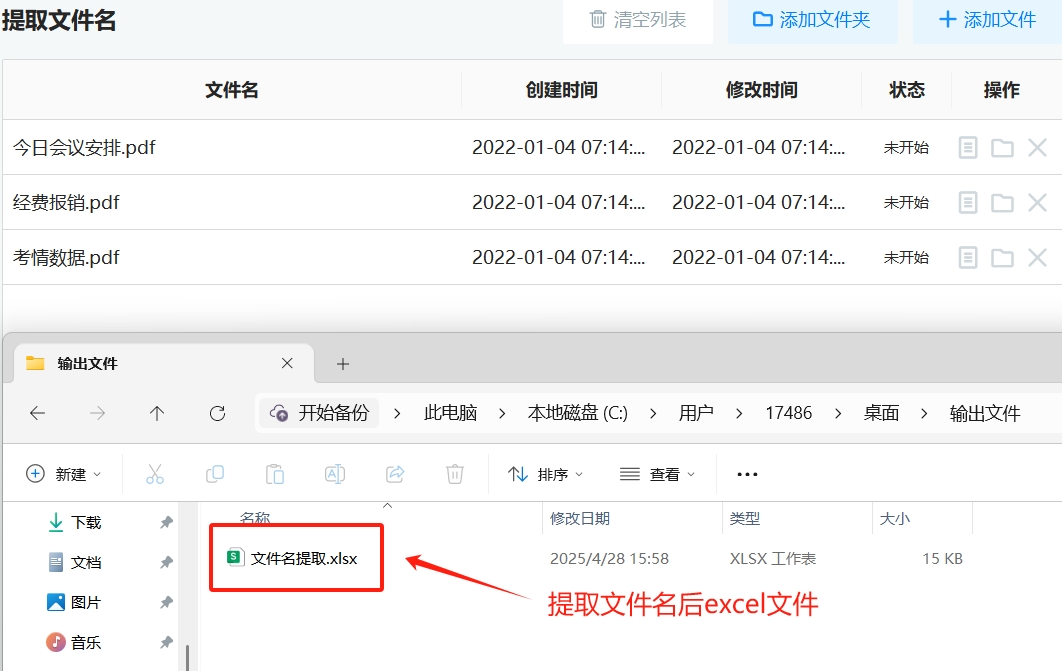Click the 开始备份 cloud button
This screenshot has width=1062, height=671.
[318, 413]
